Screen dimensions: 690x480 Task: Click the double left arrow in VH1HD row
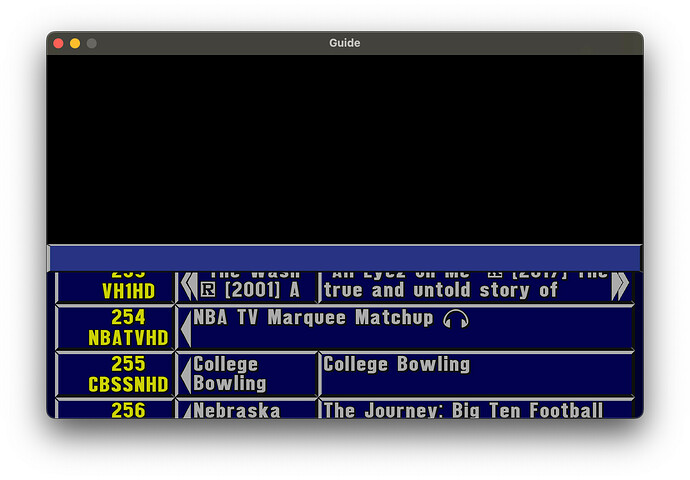[188, 288]
